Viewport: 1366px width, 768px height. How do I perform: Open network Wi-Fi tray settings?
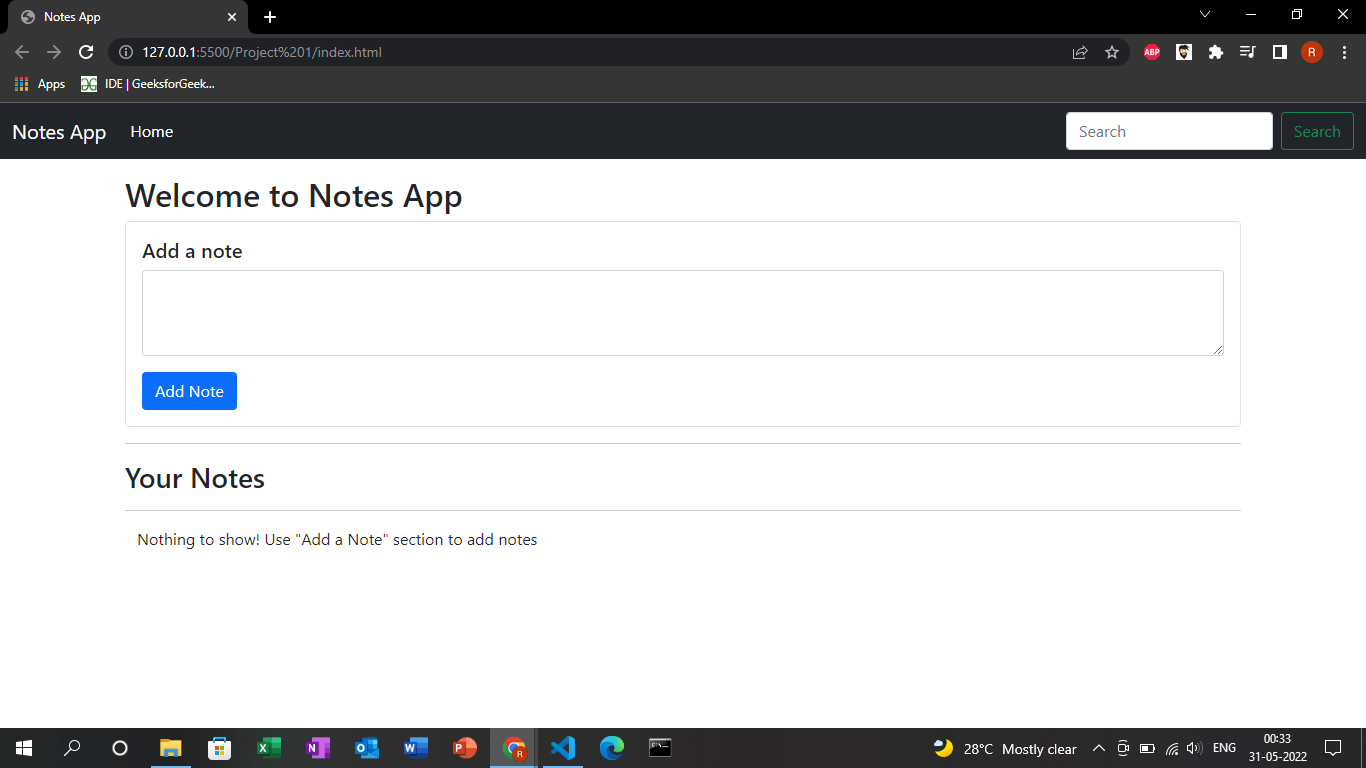point(1172,748)
